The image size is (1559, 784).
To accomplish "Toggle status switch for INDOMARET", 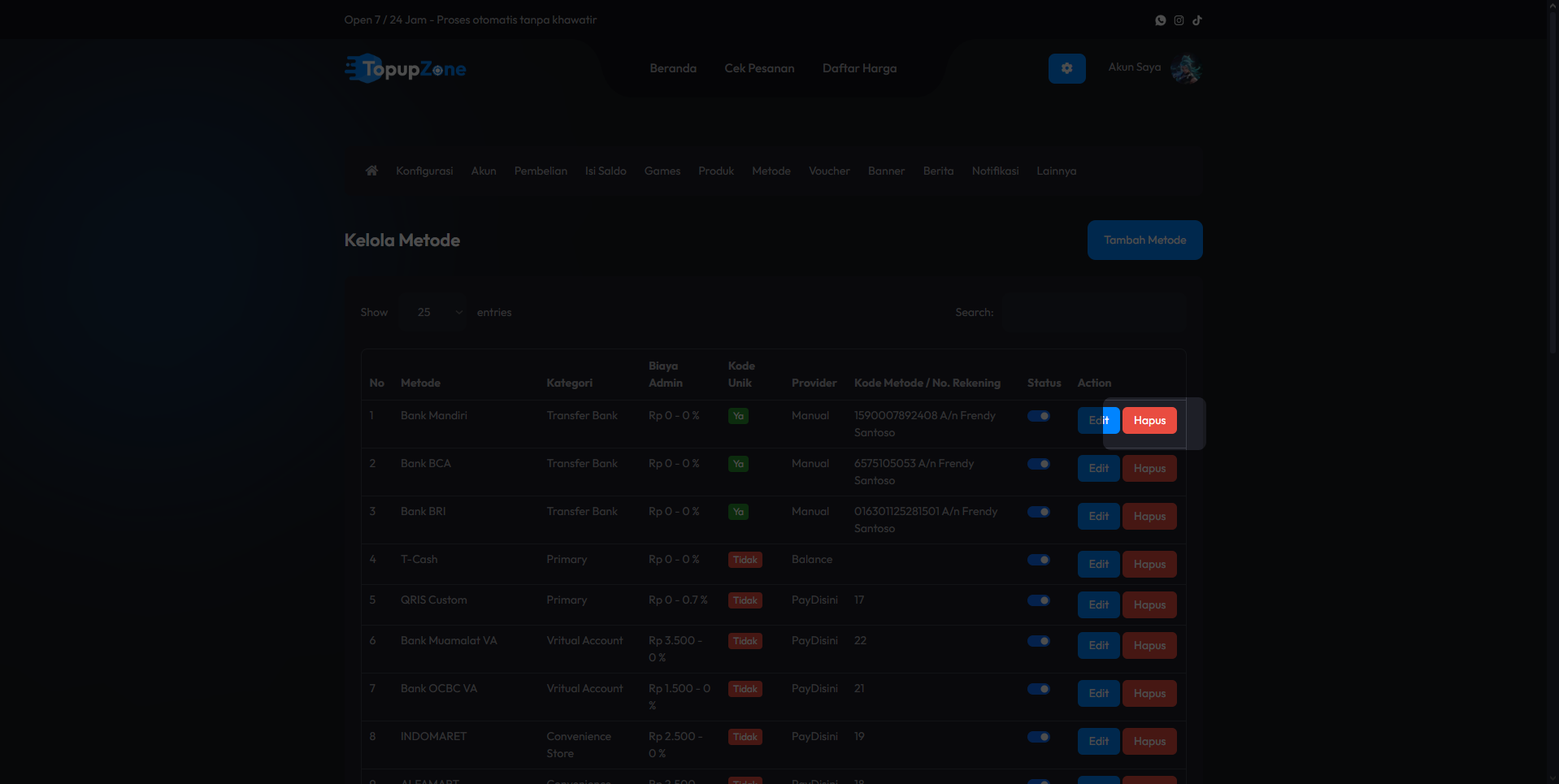I will [1039, 737].
